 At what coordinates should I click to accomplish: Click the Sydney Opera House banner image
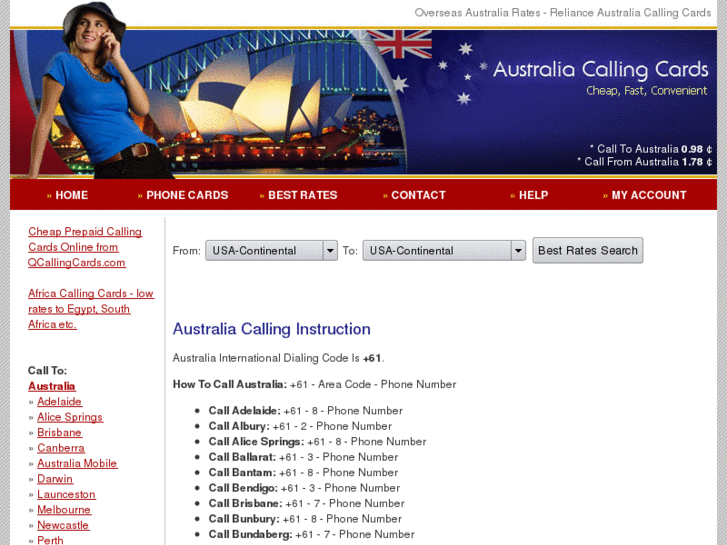pyautogui.click(x=260, y=104)
